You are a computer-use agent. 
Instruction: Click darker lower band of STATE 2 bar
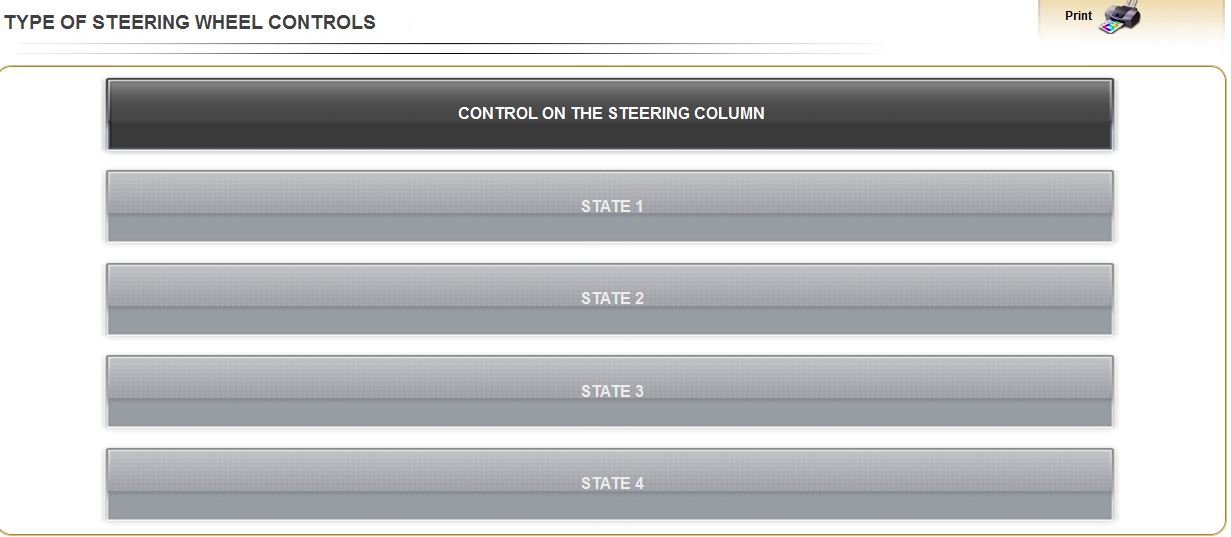pyautogui.click(x=610, y=321)
